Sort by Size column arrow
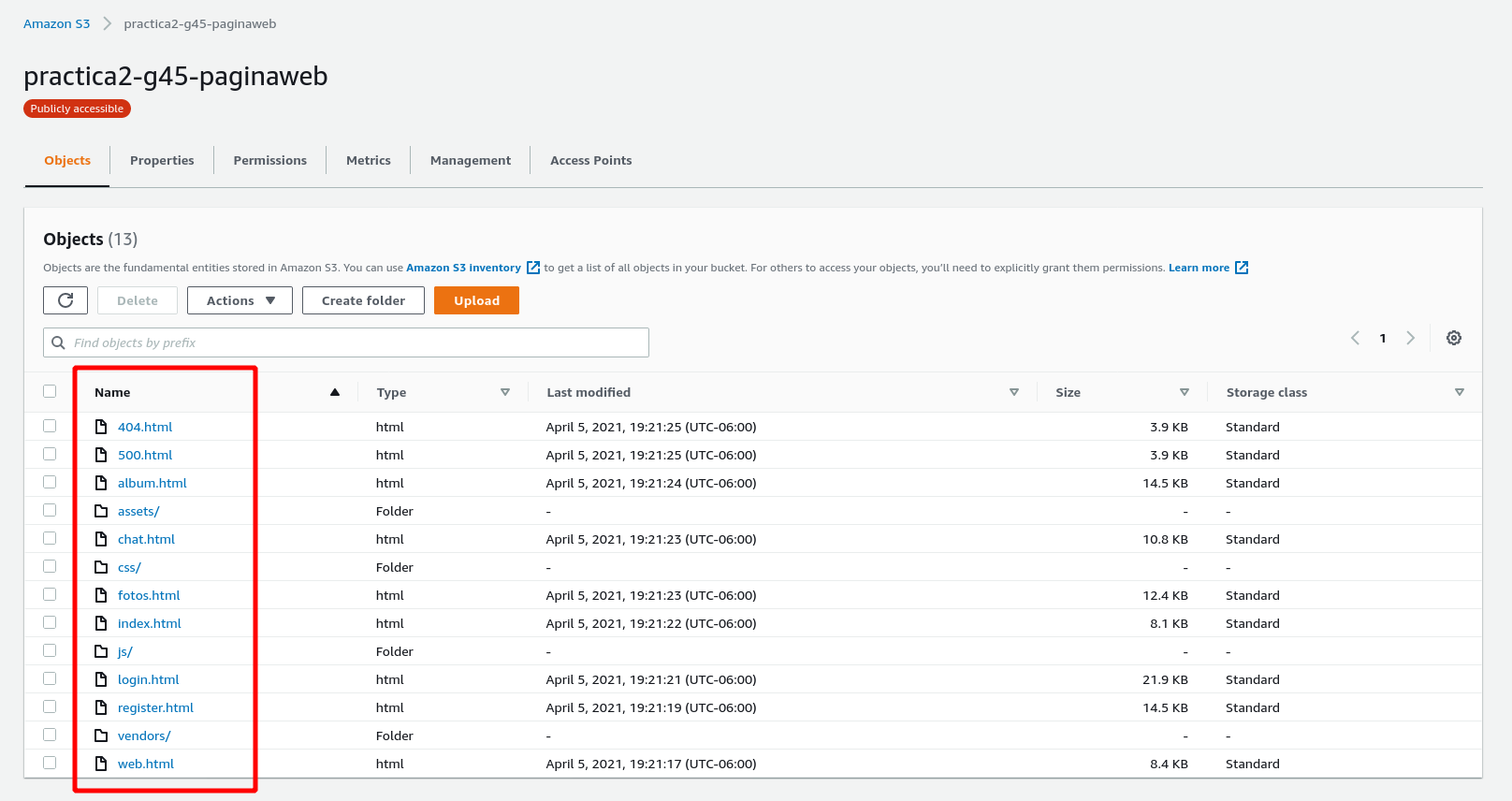This screenshot has width=1512, height=801. pos(1185,392)
